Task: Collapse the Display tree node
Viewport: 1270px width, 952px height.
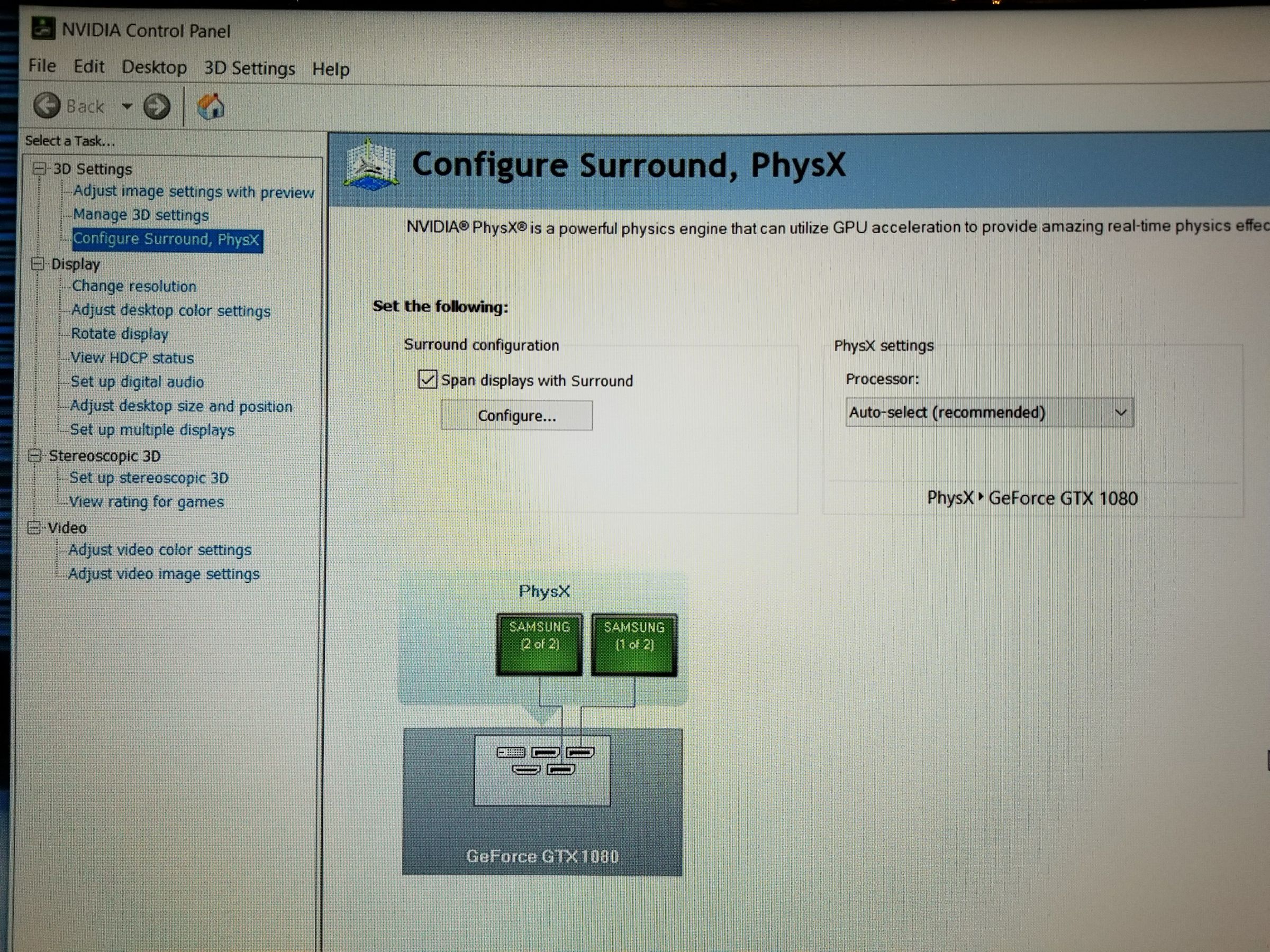Action: point(38,263)
